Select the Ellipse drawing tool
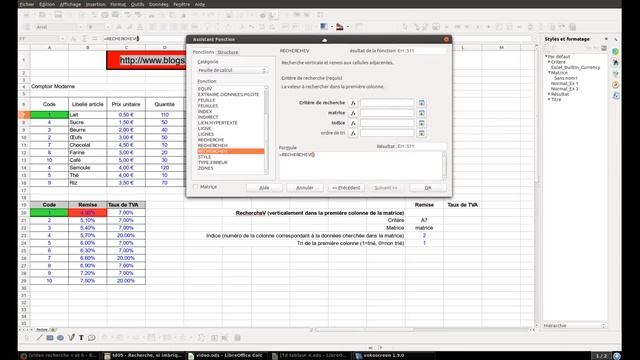 60,338
